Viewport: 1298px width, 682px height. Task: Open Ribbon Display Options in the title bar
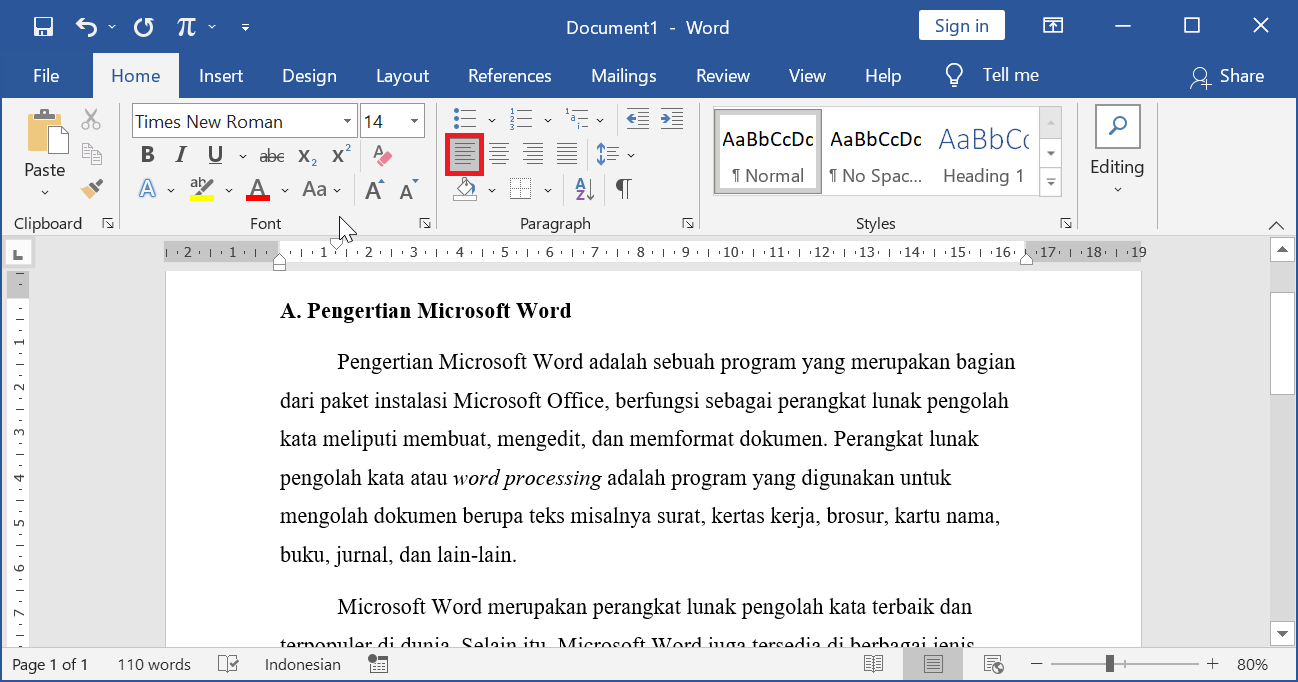click(x=1052, y=26)
